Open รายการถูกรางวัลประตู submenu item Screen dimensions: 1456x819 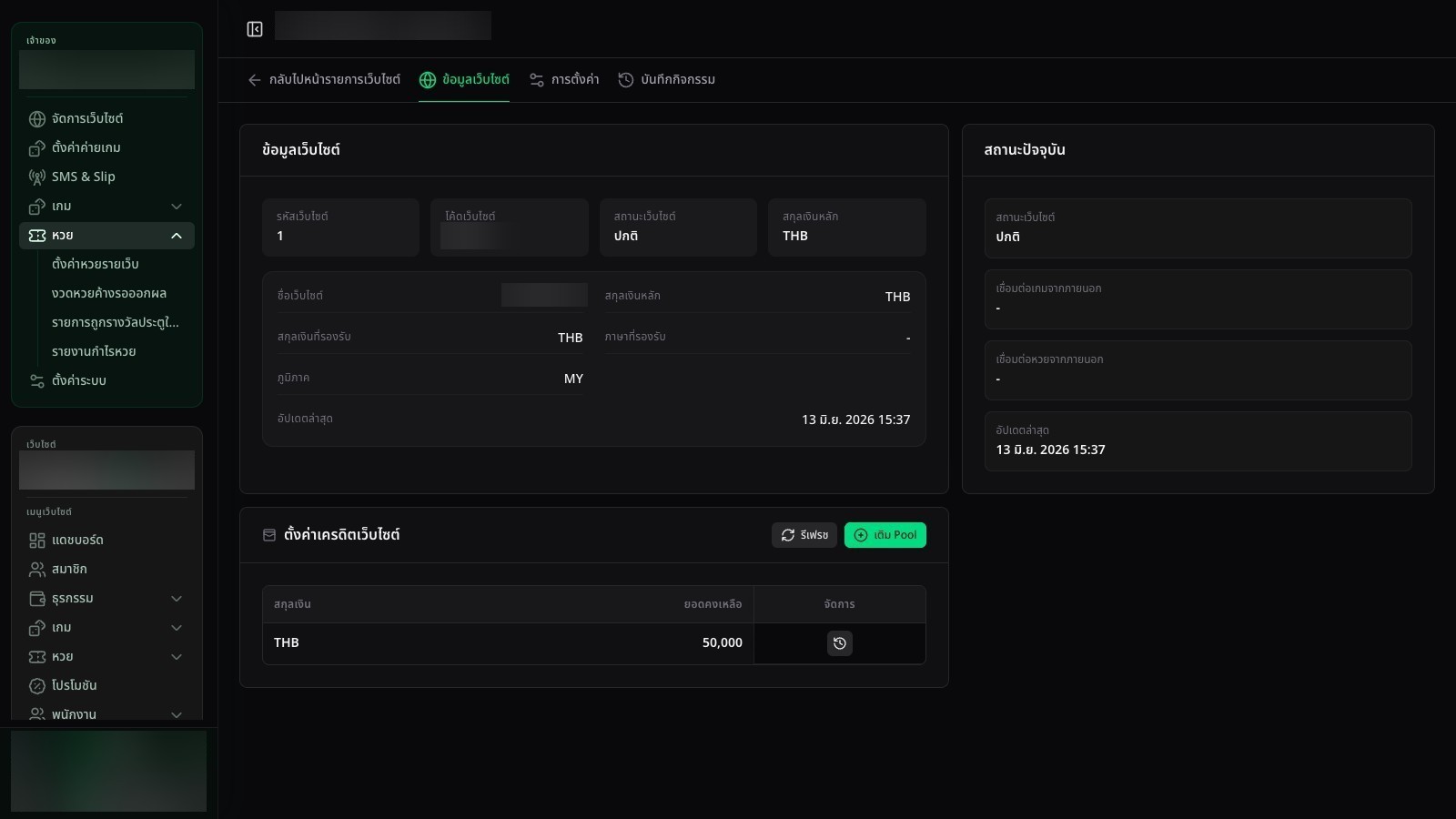point(116,322)
